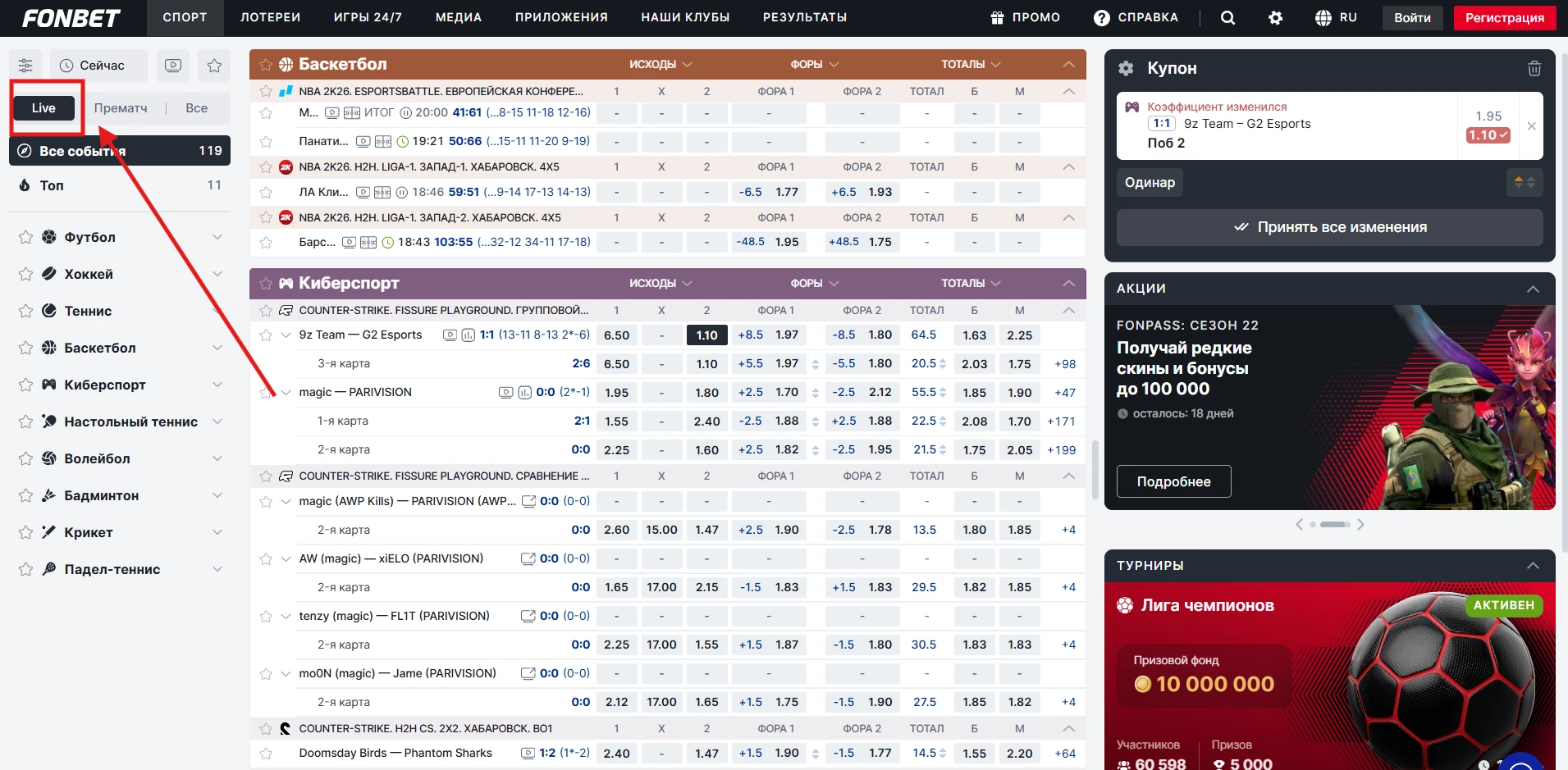The image size is (1568, 770).
Task: Open match tracker icon for Doomsday Birds match
Action: pyautogui.click(x=528, y=753)
